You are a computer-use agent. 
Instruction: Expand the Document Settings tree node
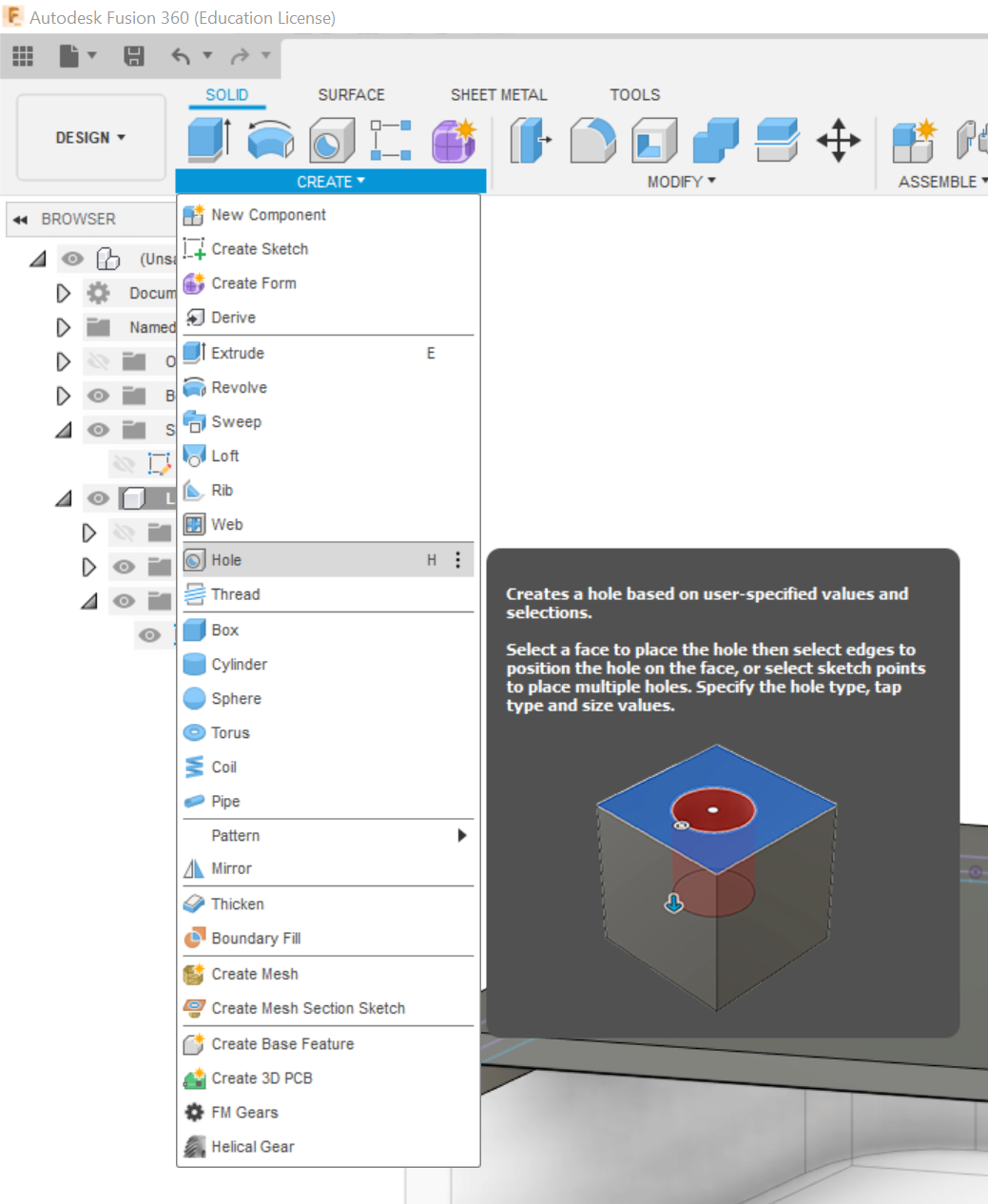coord(63,293)
